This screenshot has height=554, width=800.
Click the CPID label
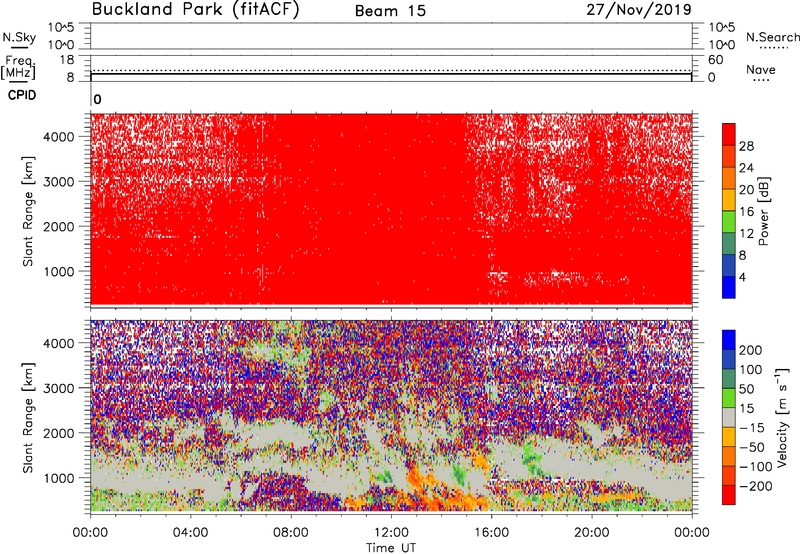click(x=22, y=95)
